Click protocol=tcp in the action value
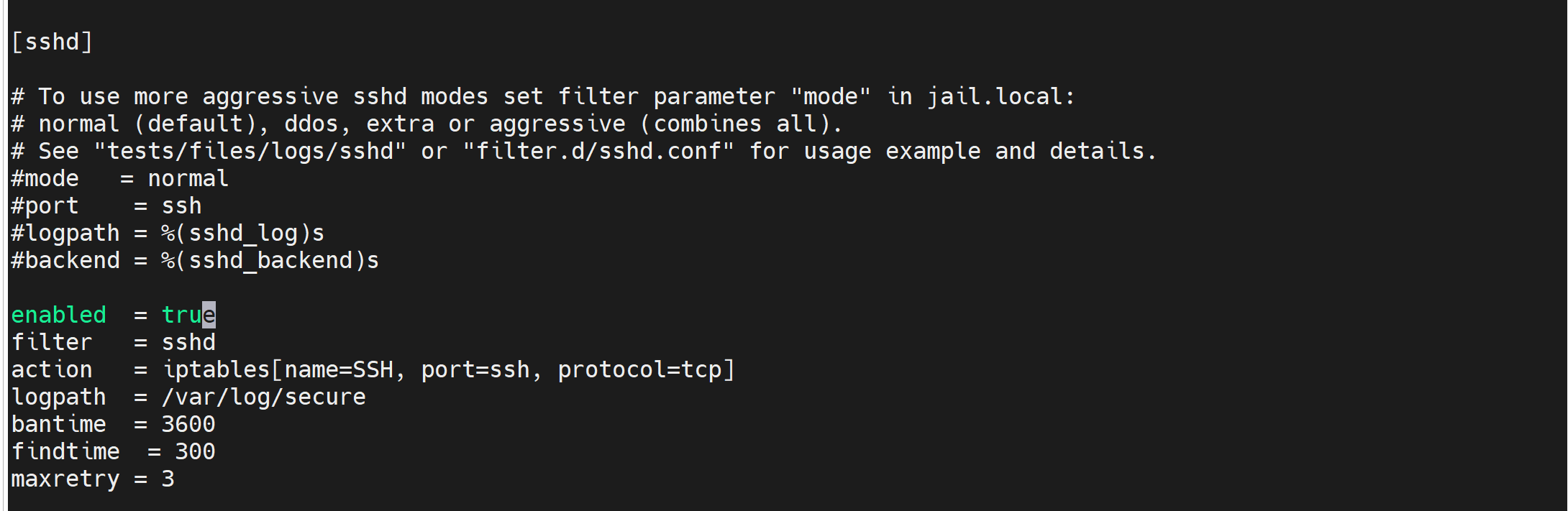This screenshot has height=511, width=1568. [639, 369]
